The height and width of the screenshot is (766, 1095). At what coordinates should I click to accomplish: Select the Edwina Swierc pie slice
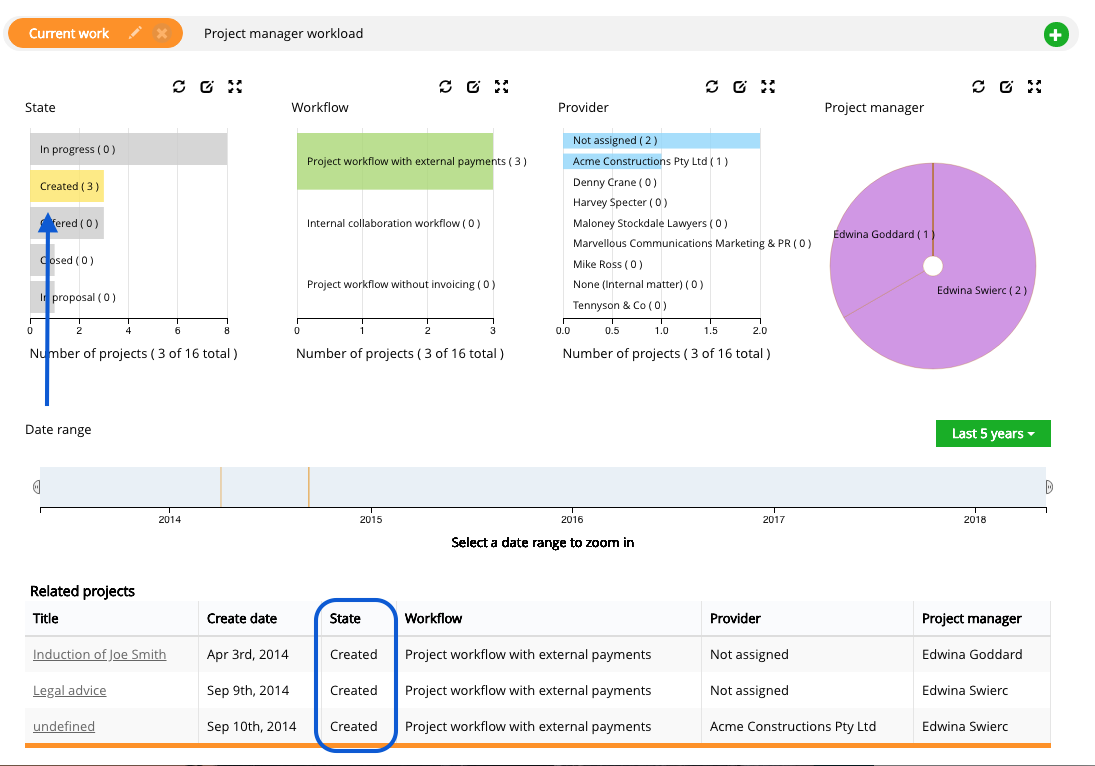point(950,320)
